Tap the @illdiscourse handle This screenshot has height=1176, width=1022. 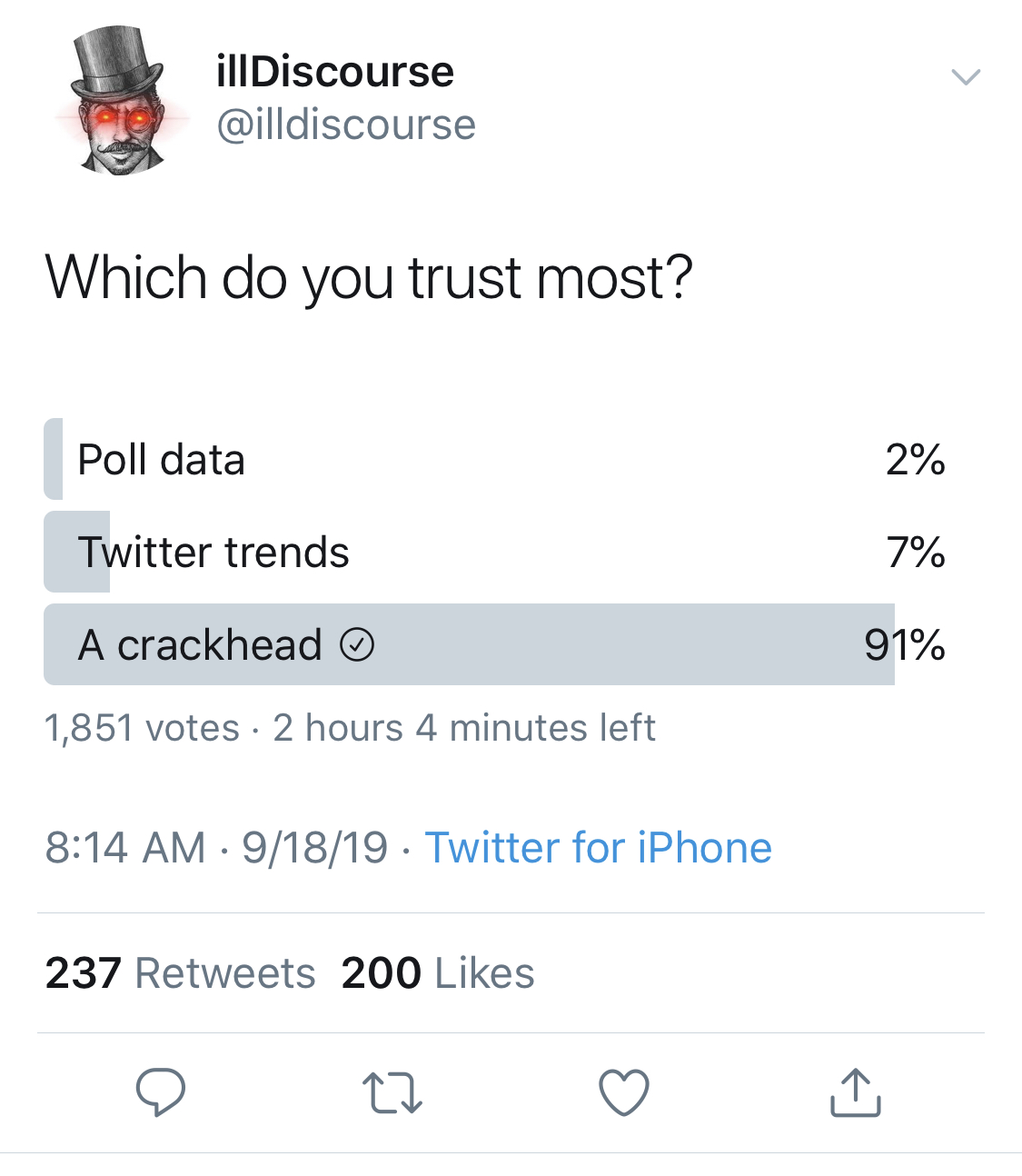point(346,125)
